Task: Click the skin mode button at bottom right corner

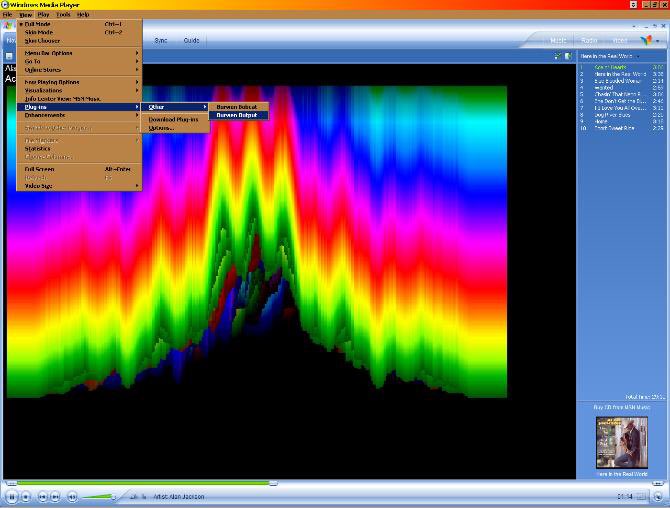Action: click(x=658, y=496)
